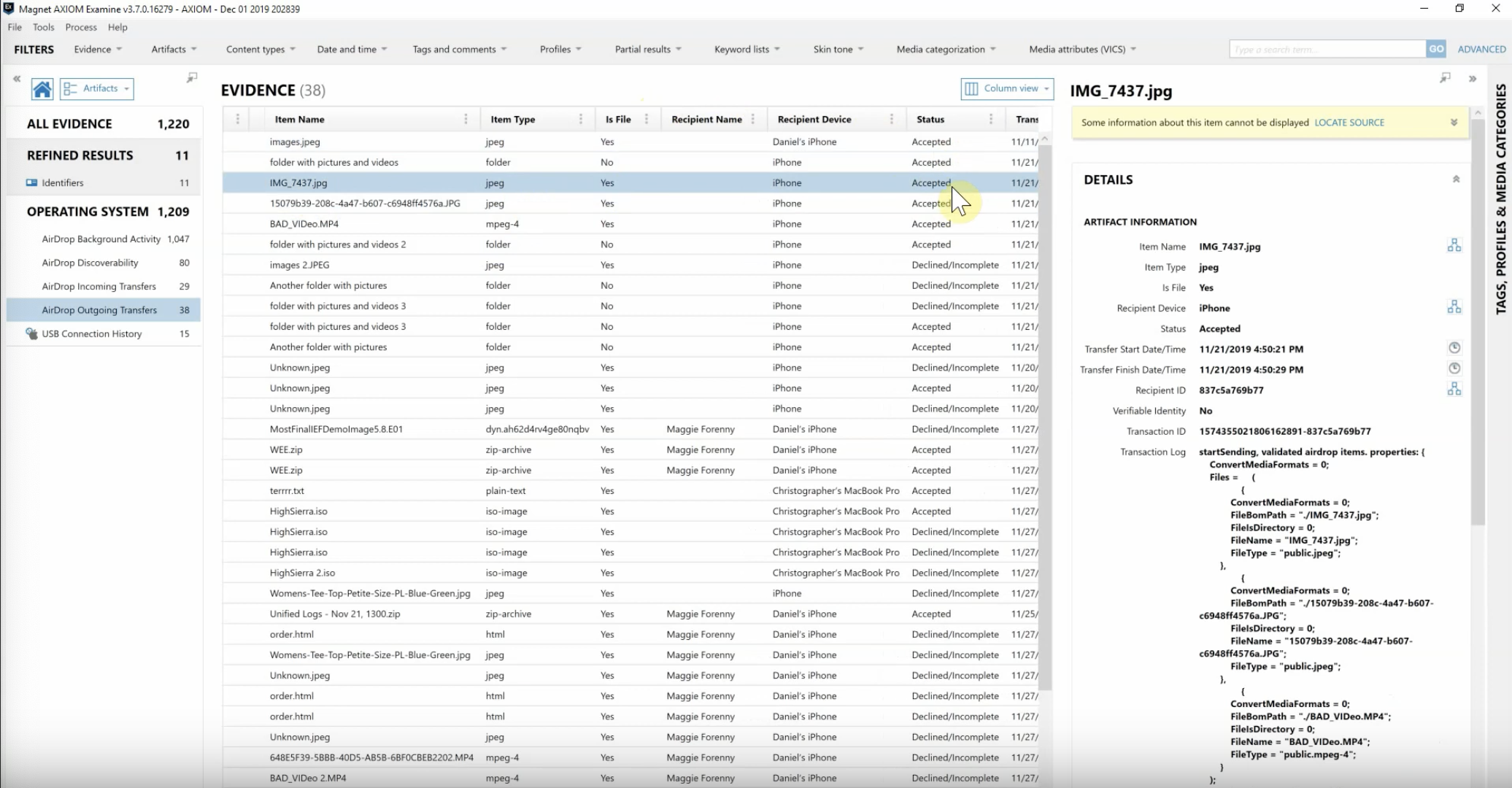Select the MostFinallEFDemoImage5.8.E01 row
Screen dimensions: 1512x788
coord(630,429)
